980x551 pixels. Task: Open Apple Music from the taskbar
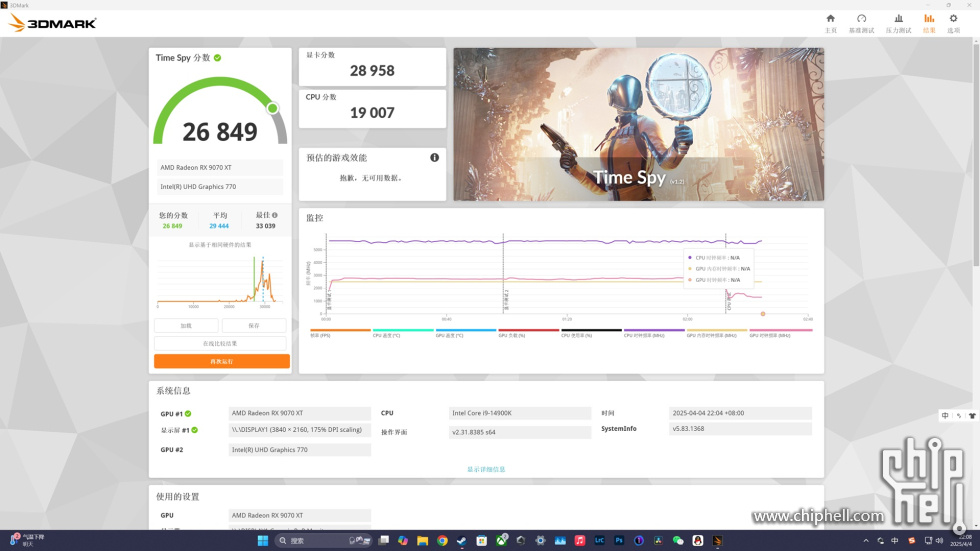[x=580, y=540]
